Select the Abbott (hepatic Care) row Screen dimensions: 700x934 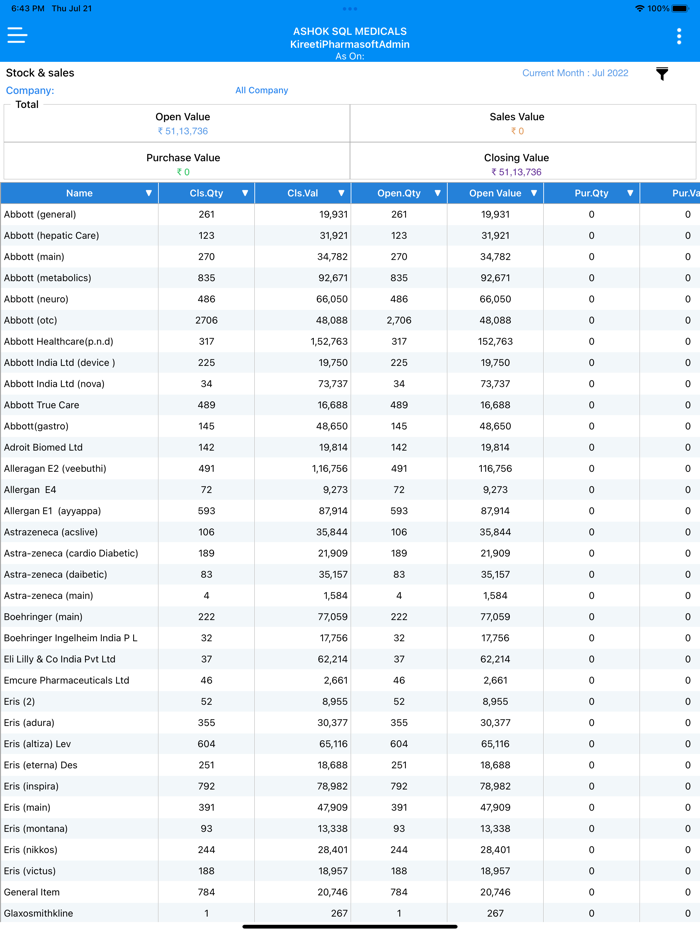[350, 235]
